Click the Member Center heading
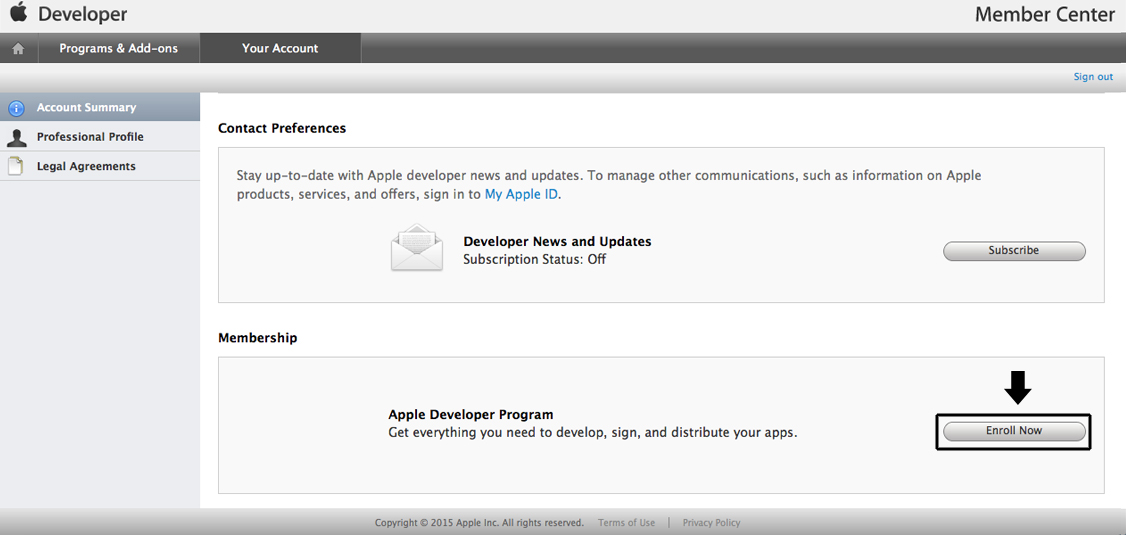Screen dimensions: 1126x535 pos(1045,14)
